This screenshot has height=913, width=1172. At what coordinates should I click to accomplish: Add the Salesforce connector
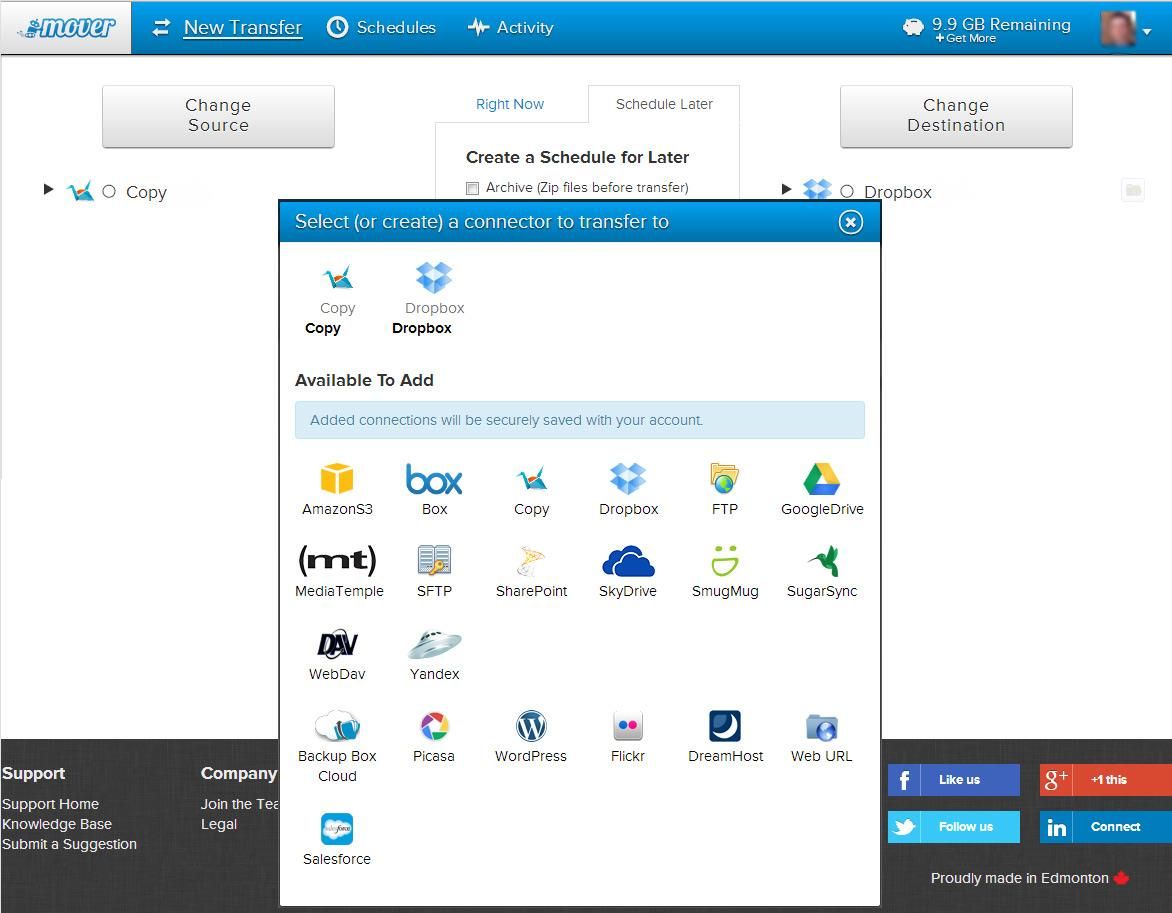337,830
